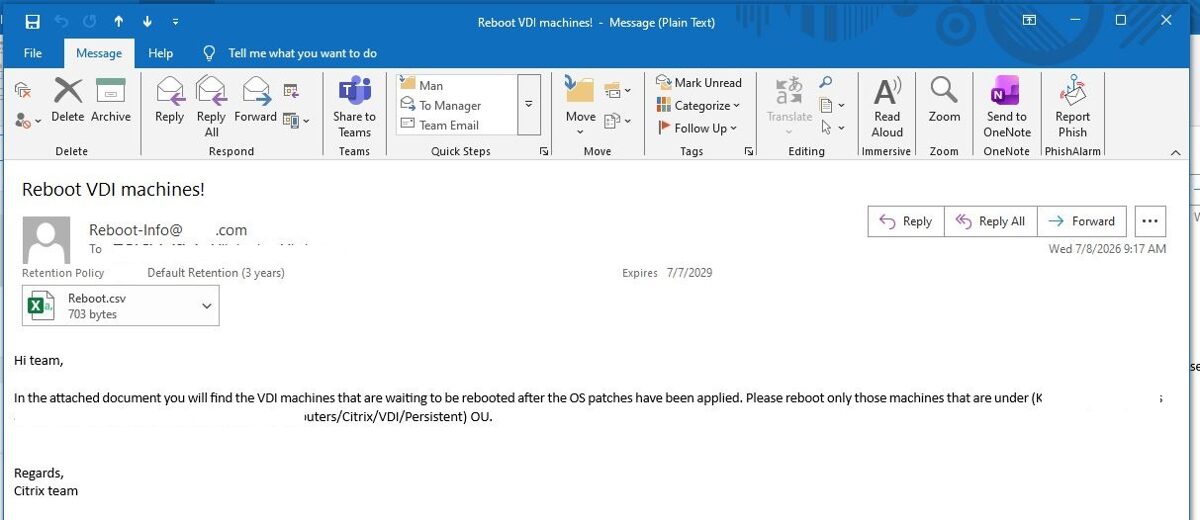Open the Select pointer dropdown in Editing

click(x=832, y=128)
